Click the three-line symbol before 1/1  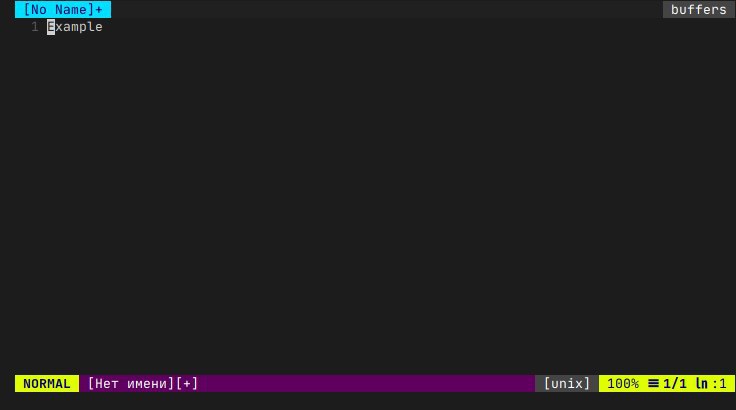point(653,383)
